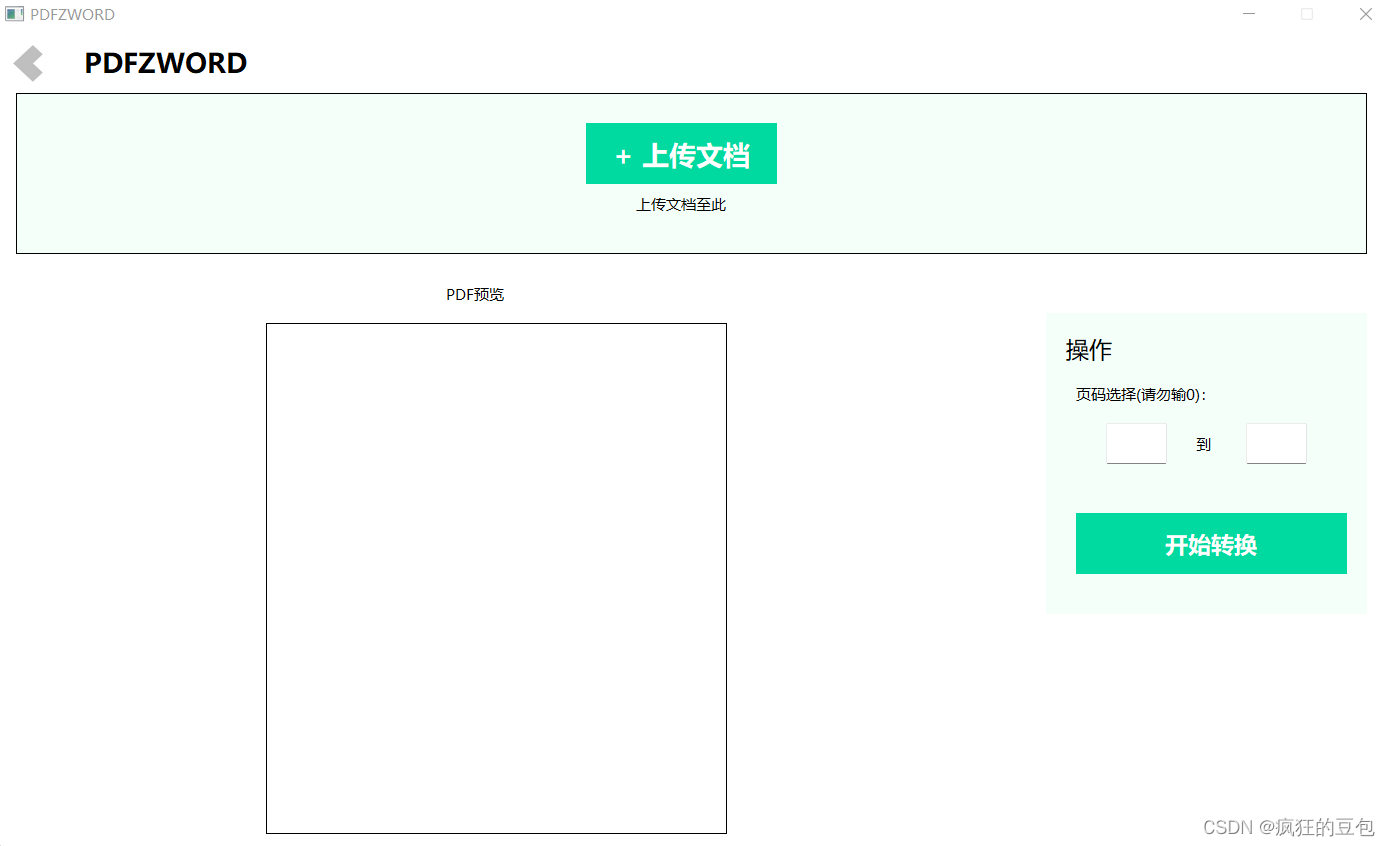This screenshot has height=846, width=1390.
Task: Click the PDF预览 label
Action: [x=475, y=295]
